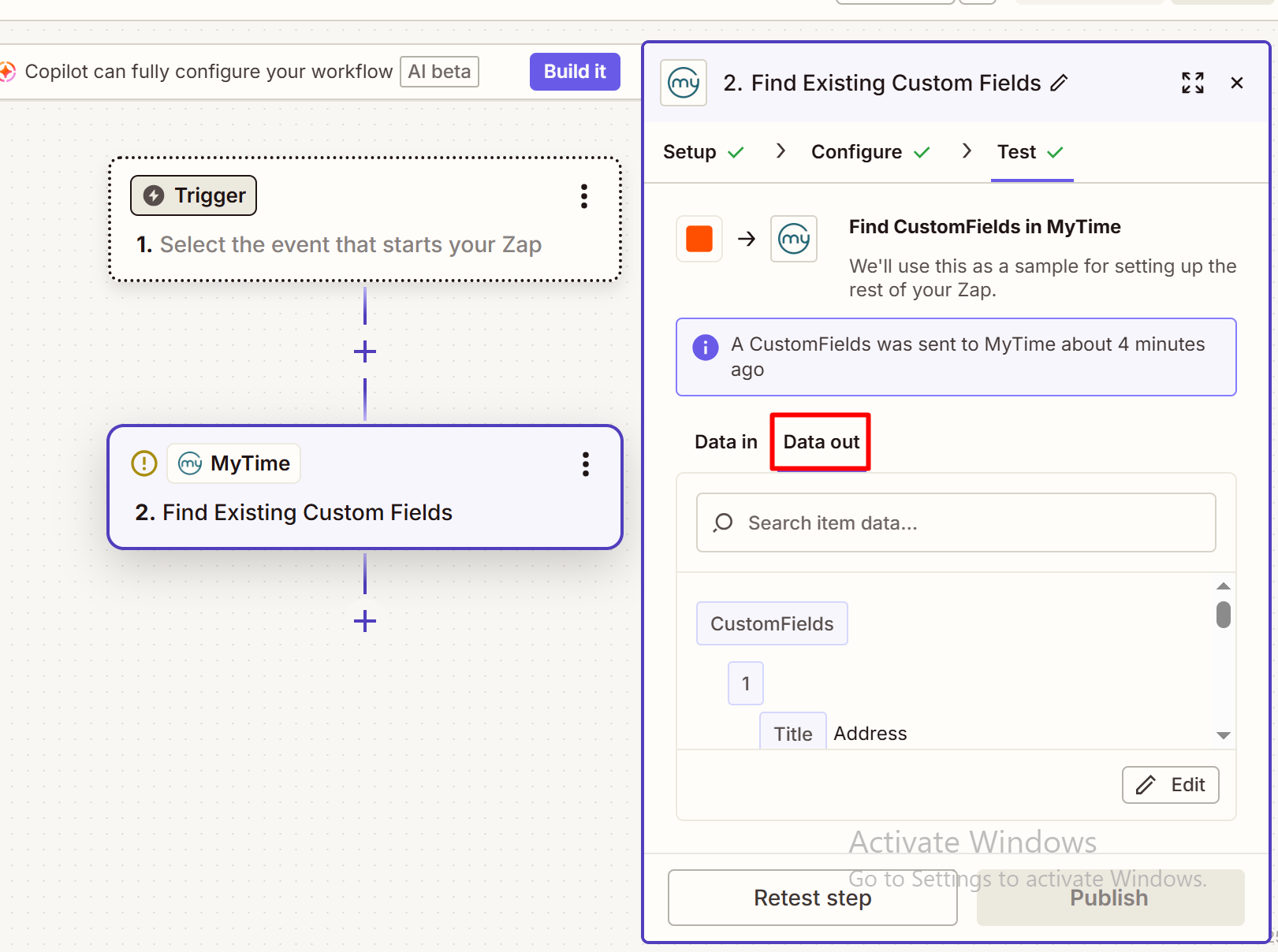Click the data list scrollbar thumb
Image resolution: width=1278 pixels, height=952 pixels.
point(1224,615)
